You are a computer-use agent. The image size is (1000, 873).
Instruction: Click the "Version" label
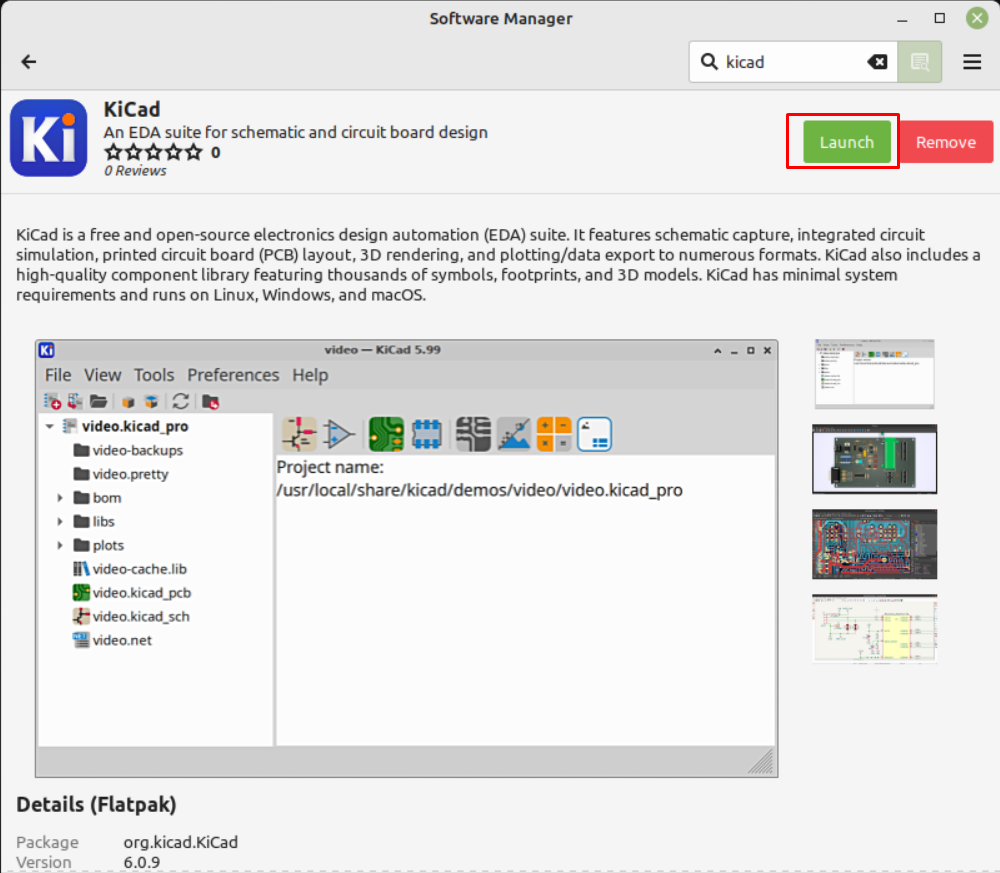tap(43, 862)
